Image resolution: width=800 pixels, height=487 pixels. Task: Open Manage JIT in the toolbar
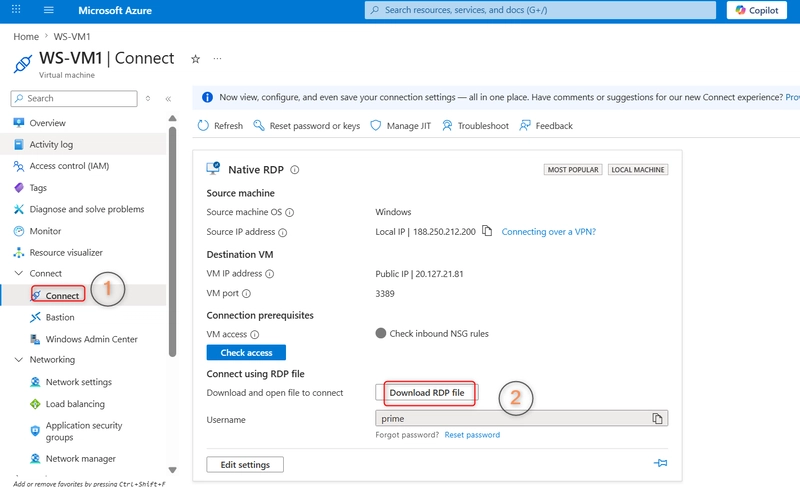(x=401, y=126)
